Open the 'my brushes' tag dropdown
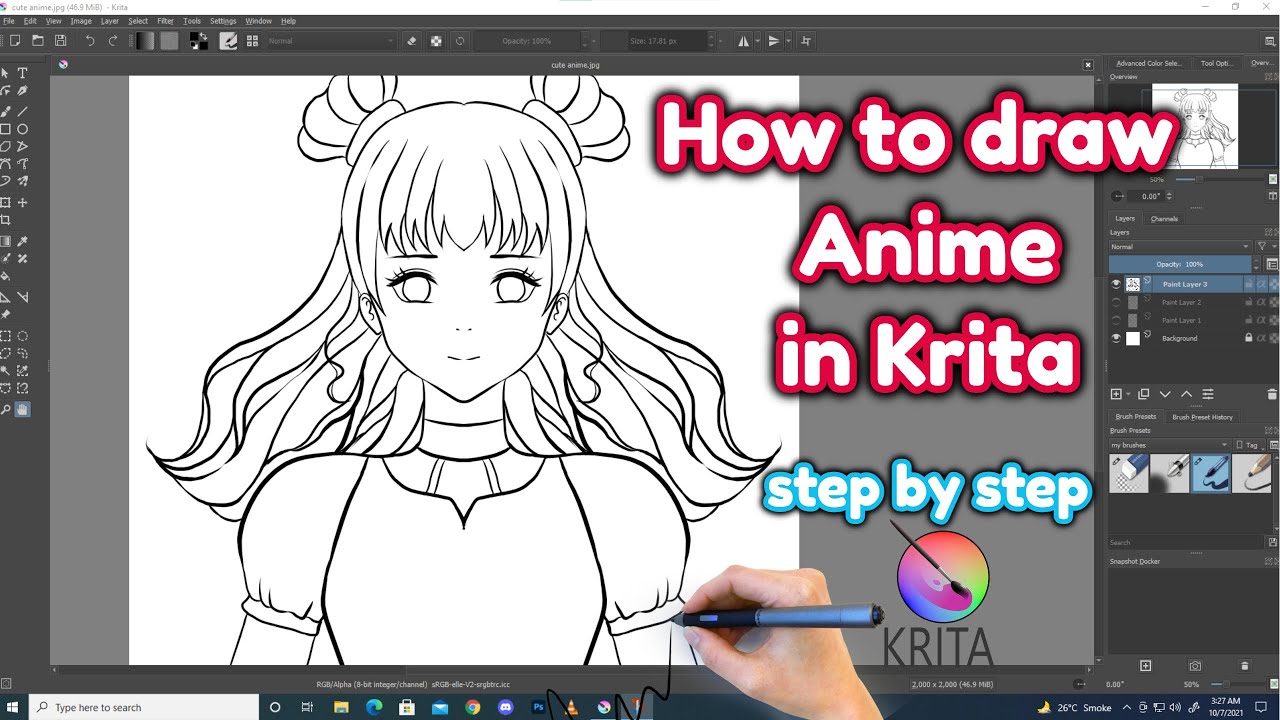1280x720 pixels. point(1170,445)
